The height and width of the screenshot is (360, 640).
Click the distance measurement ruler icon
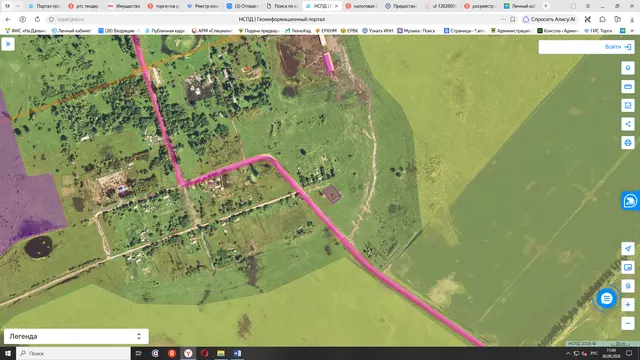coord(628,87)
